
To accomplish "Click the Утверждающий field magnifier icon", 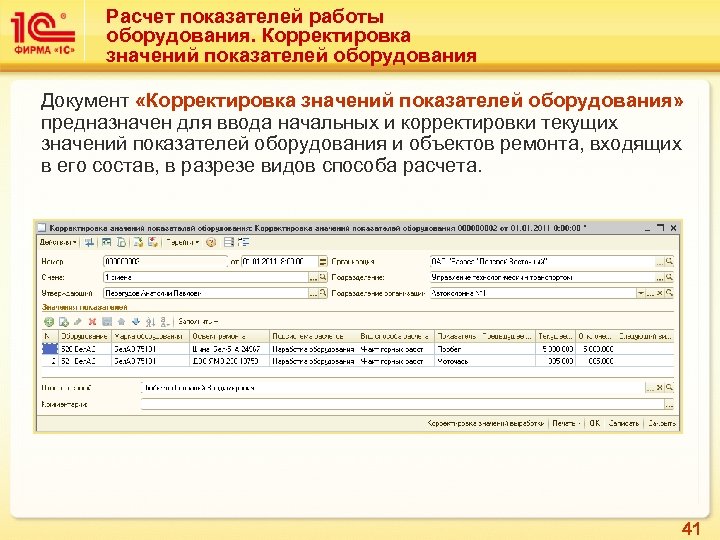I will point(323,293).
